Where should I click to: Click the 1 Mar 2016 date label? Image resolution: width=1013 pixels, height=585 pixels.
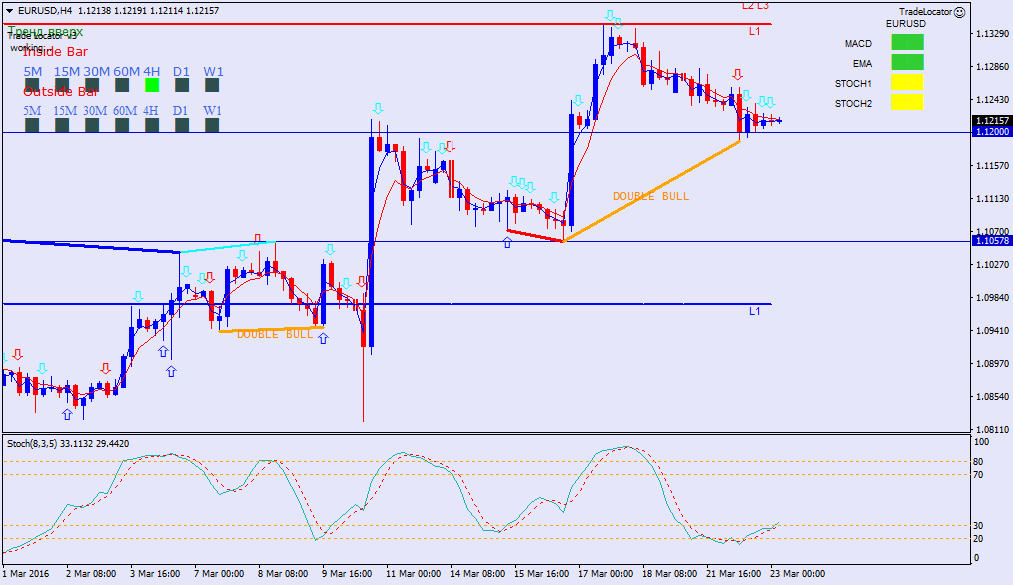pyautogui.click(x=26, y=573)
